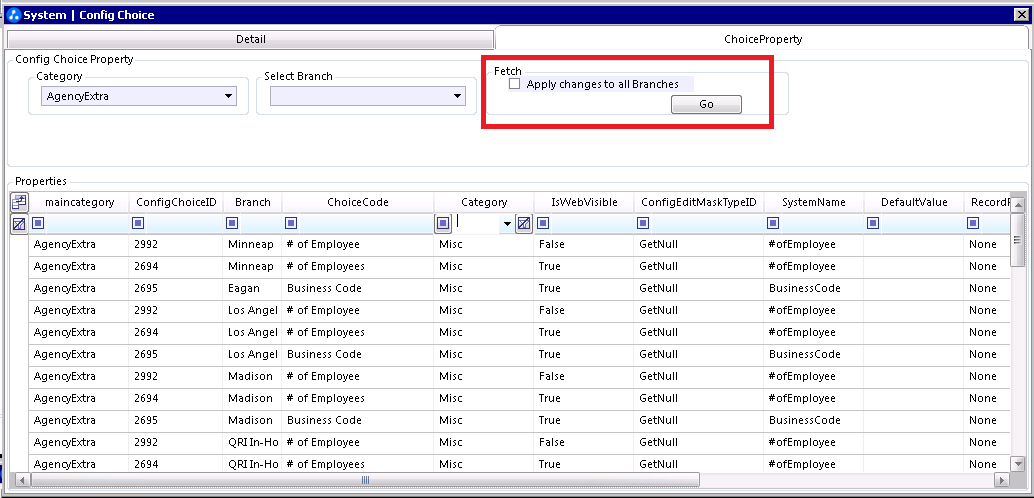Open filter operator for DefaultValue column
Viewport: 1034px width, 498px height.
[x=872, y=224]
